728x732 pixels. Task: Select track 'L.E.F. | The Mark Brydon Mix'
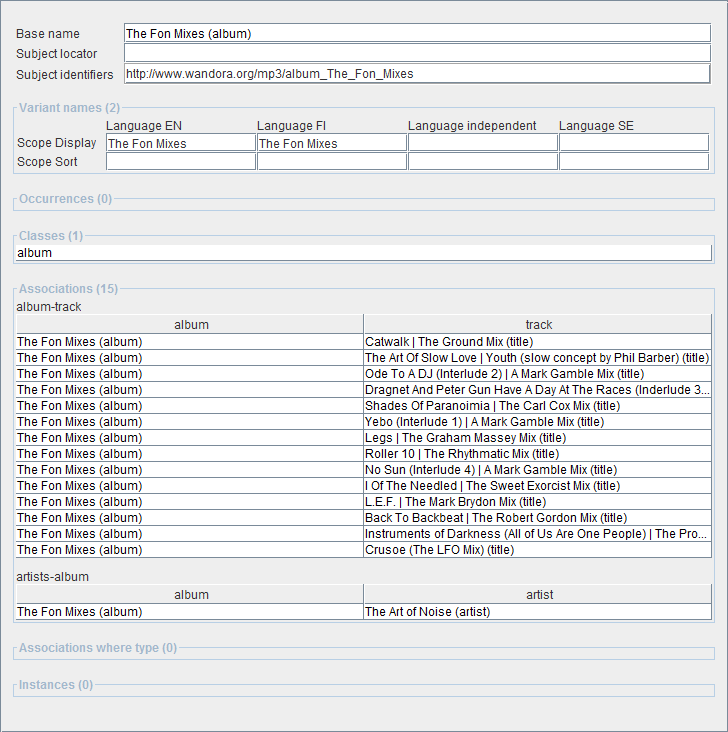pos(537,501)
